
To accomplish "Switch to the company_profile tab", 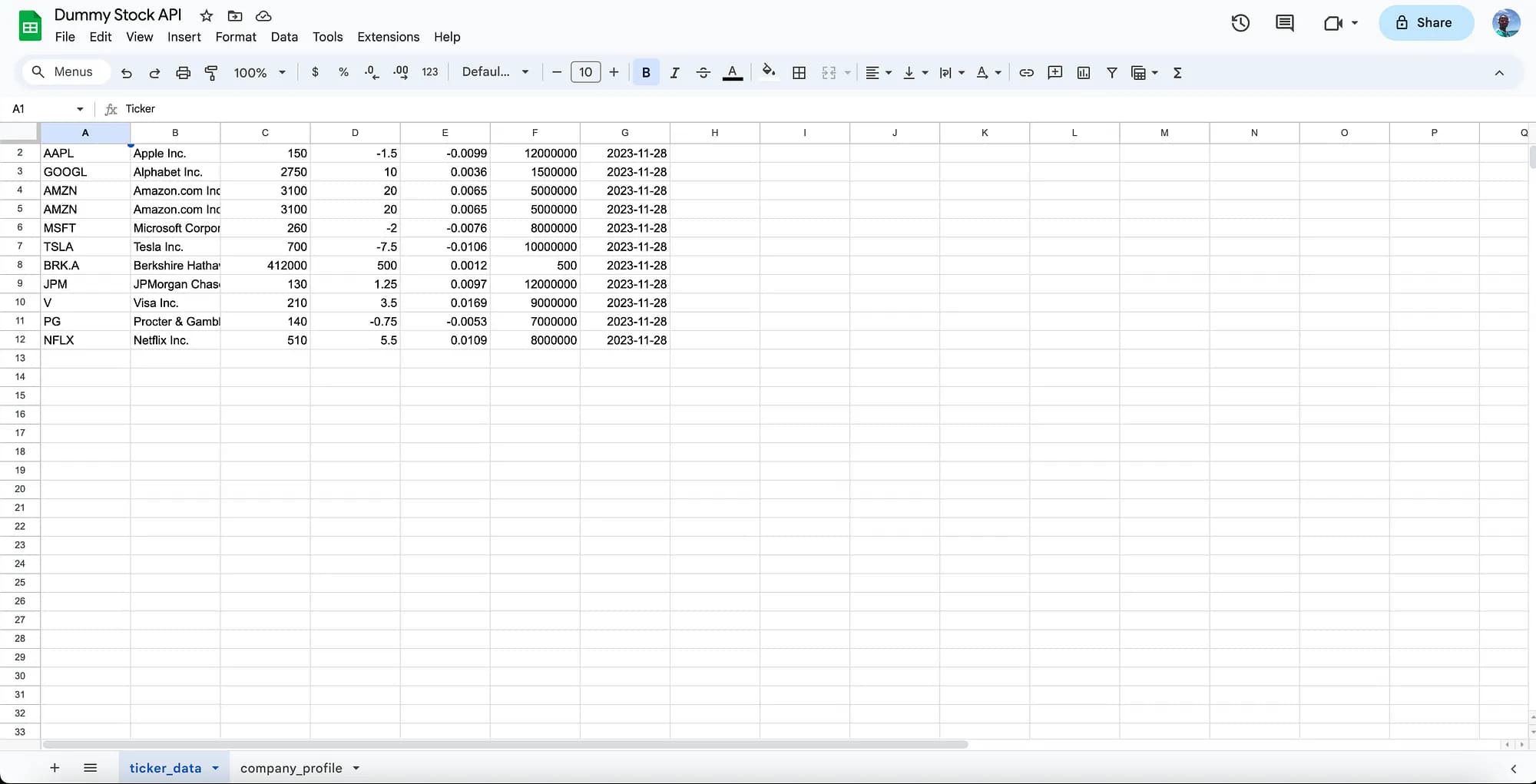I will pos(291,768).
